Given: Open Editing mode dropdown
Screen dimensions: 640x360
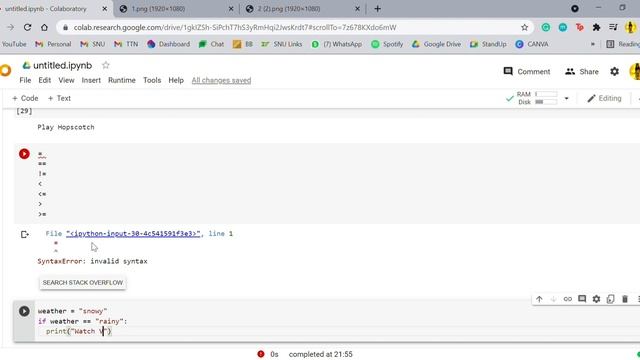Looking at the screenshot, I should 604,98.
